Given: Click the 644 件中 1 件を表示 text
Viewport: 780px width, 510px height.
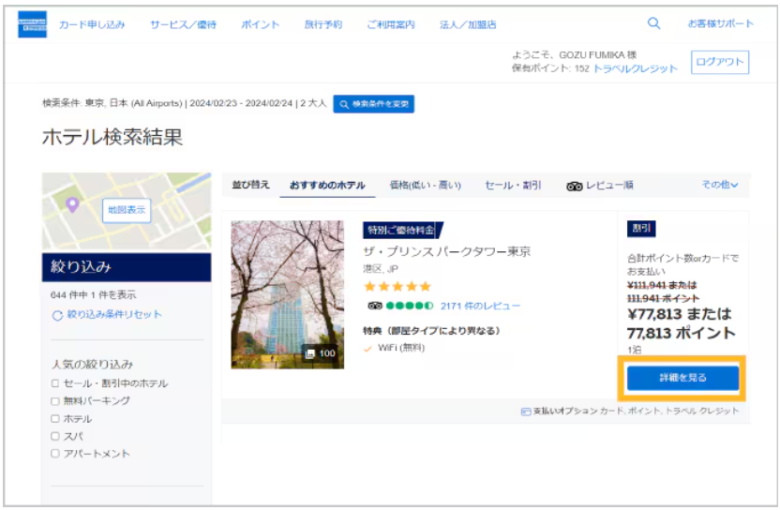Looking at the screenshot, I should pyautogui.click(x=93, y=295).
